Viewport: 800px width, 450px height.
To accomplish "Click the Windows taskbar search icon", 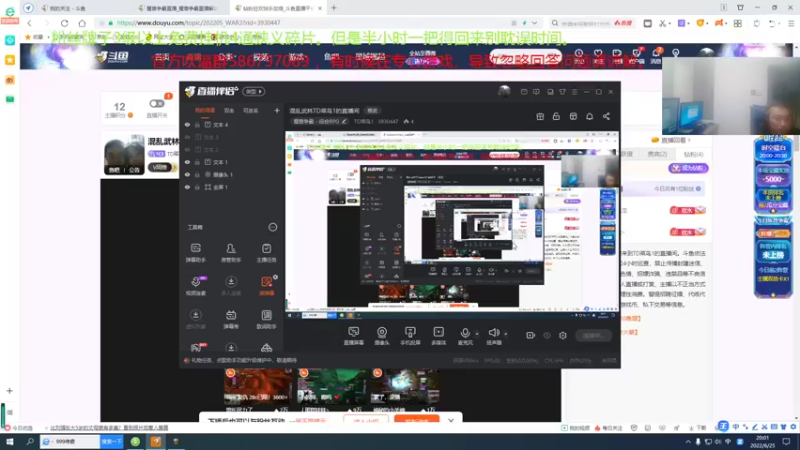I will click(x=30, y=441).
